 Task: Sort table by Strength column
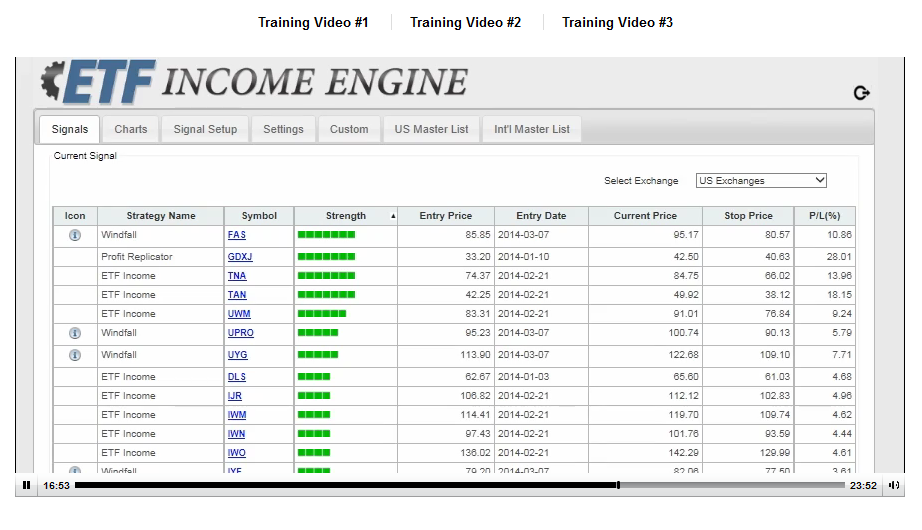(346, 216)
